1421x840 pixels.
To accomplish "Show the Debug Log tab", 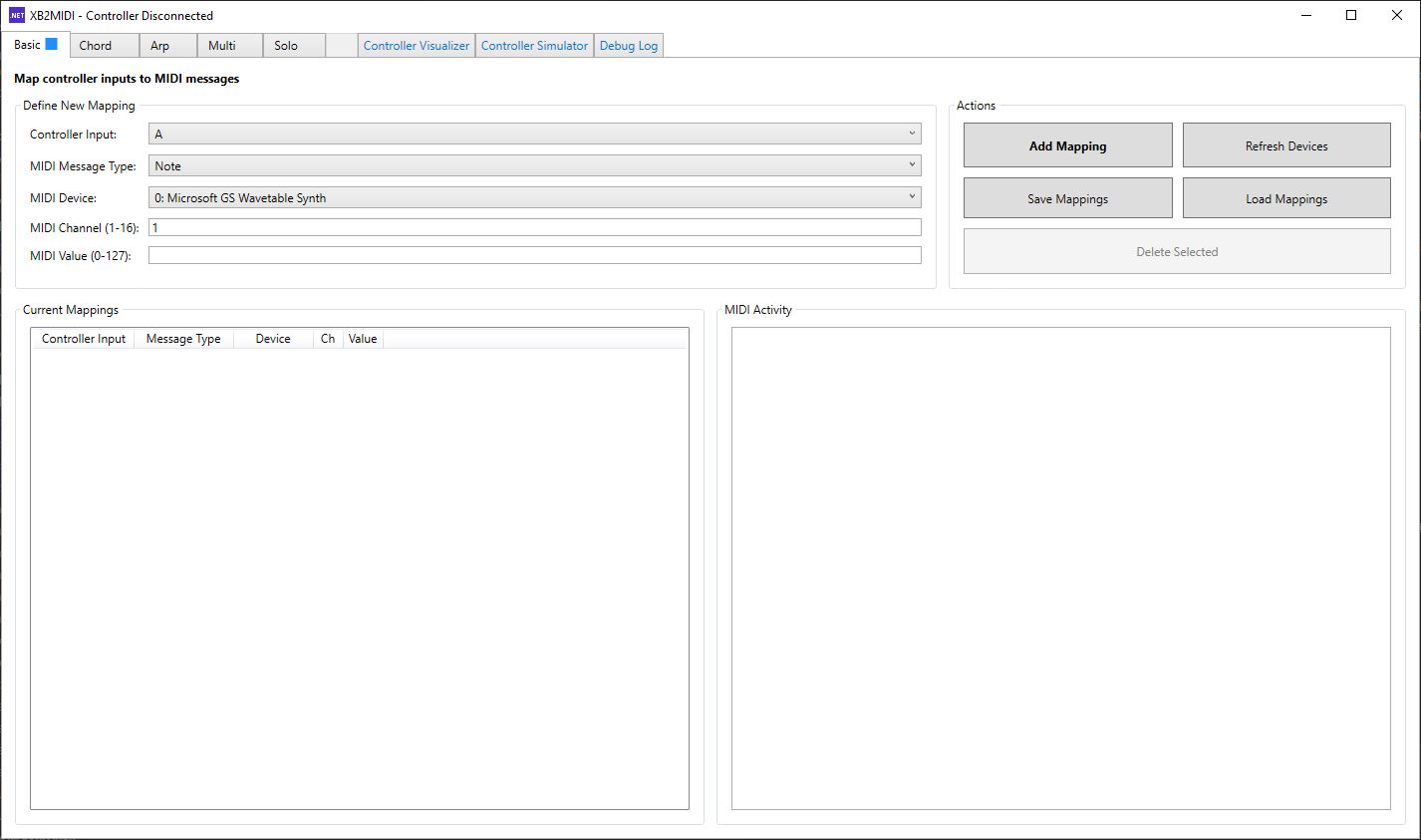I will tap(628, 46).
